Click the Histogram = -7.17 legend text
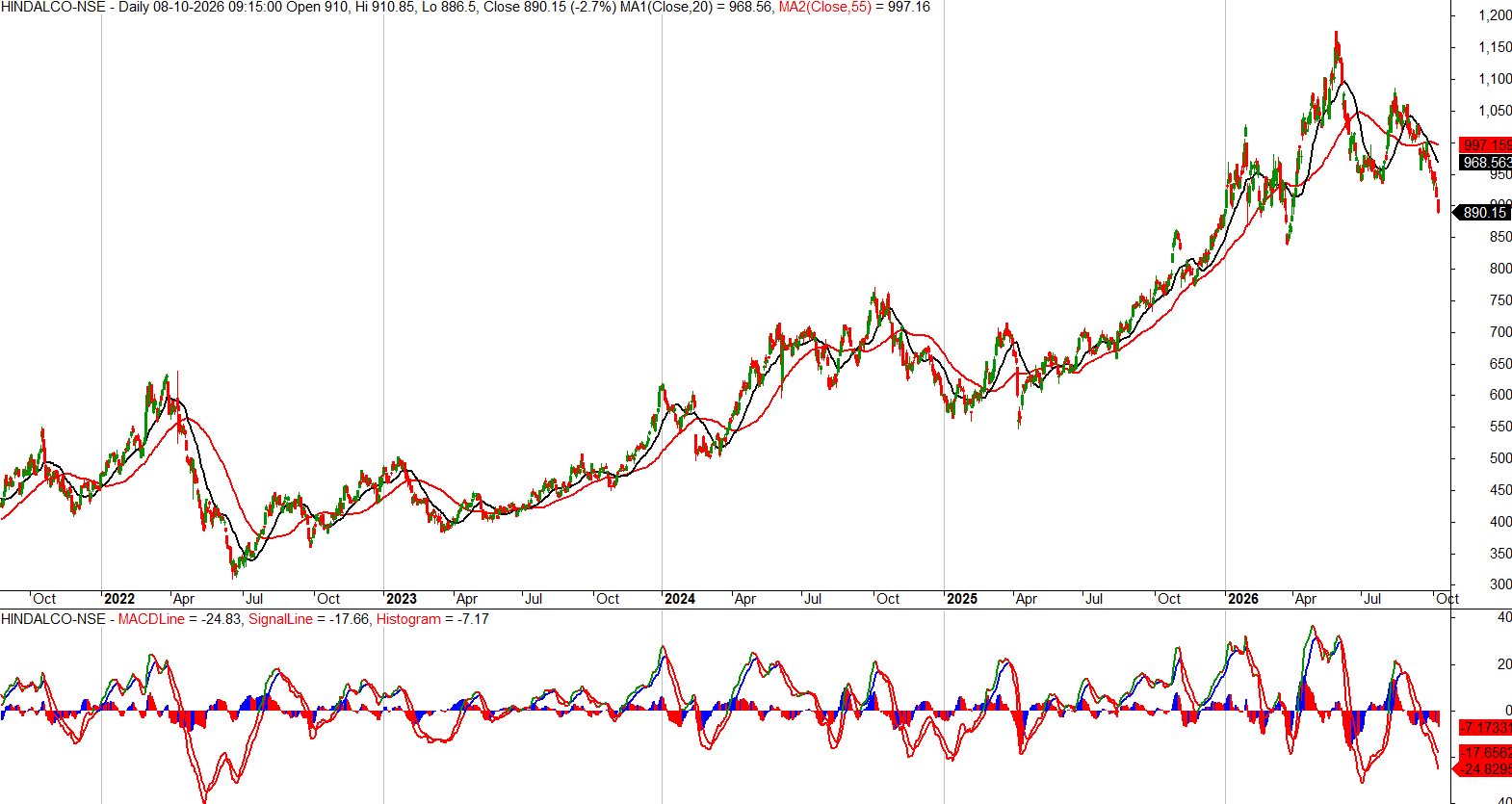Screen dimensions: 1512x804 click(432, 619)
